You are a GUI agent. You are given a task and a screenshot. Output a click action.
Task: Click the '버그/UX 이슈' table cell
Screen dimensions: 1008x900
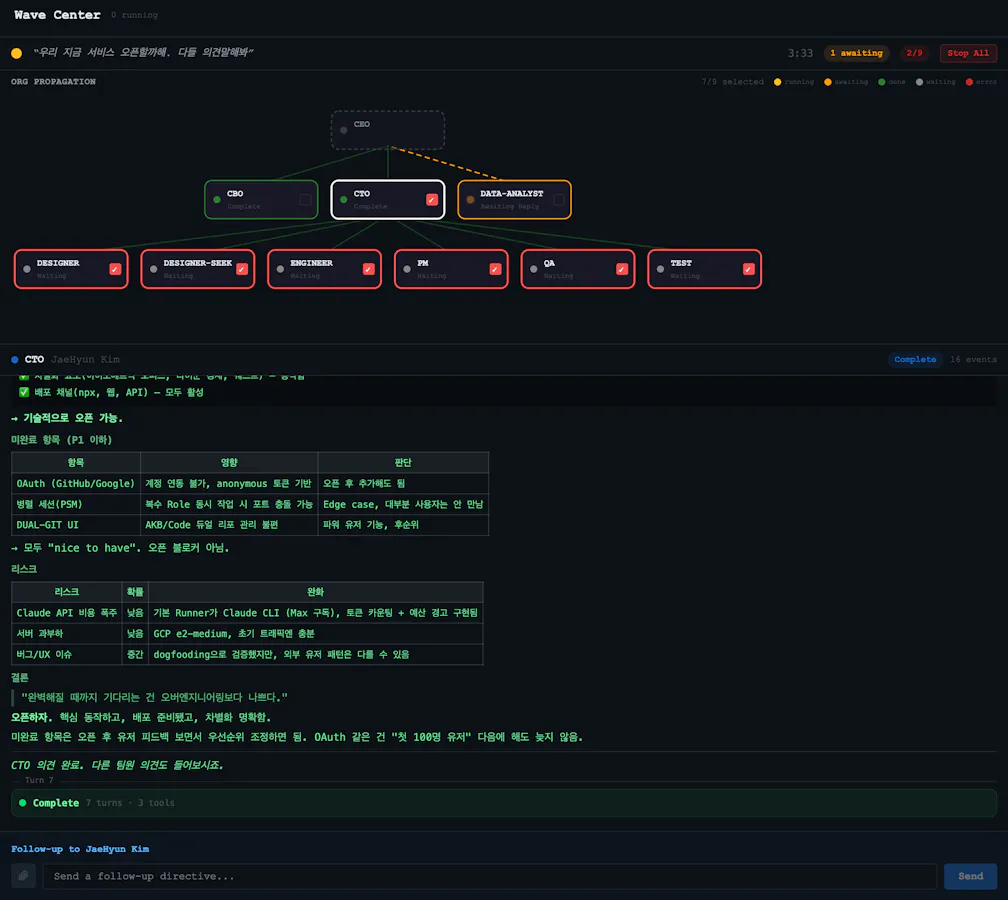click(67, 654)
